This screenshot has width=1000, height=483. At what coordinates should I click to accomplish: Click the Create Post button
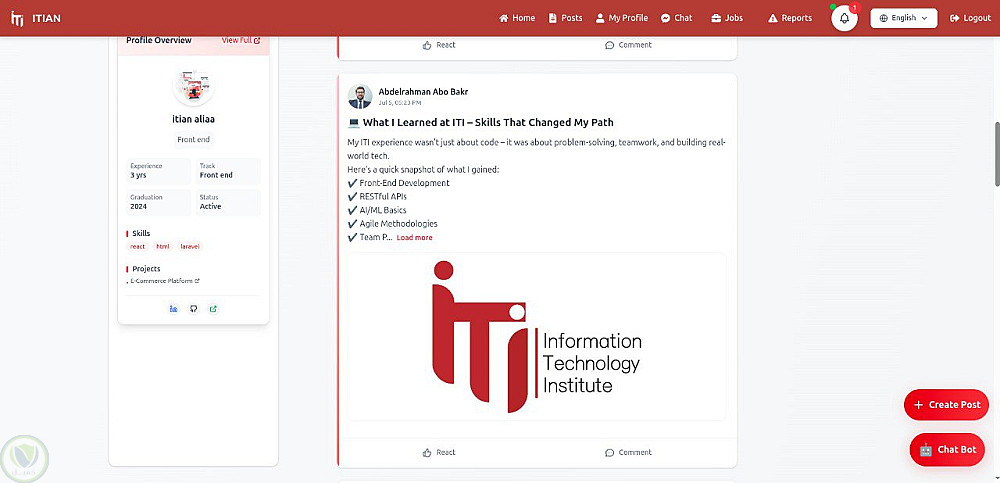click(x=946, y=405)
